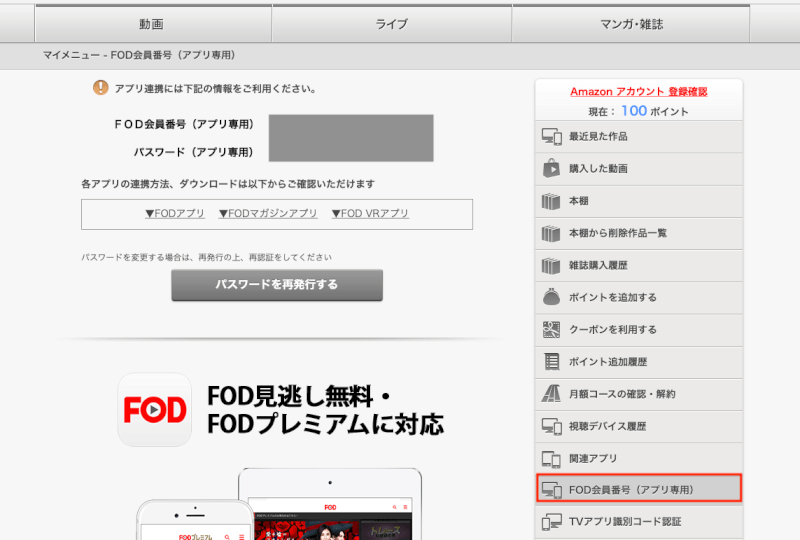Open the 動画 tab
Image resolution: width=800 pixels, height=540 pixels.
coord(153,24)
